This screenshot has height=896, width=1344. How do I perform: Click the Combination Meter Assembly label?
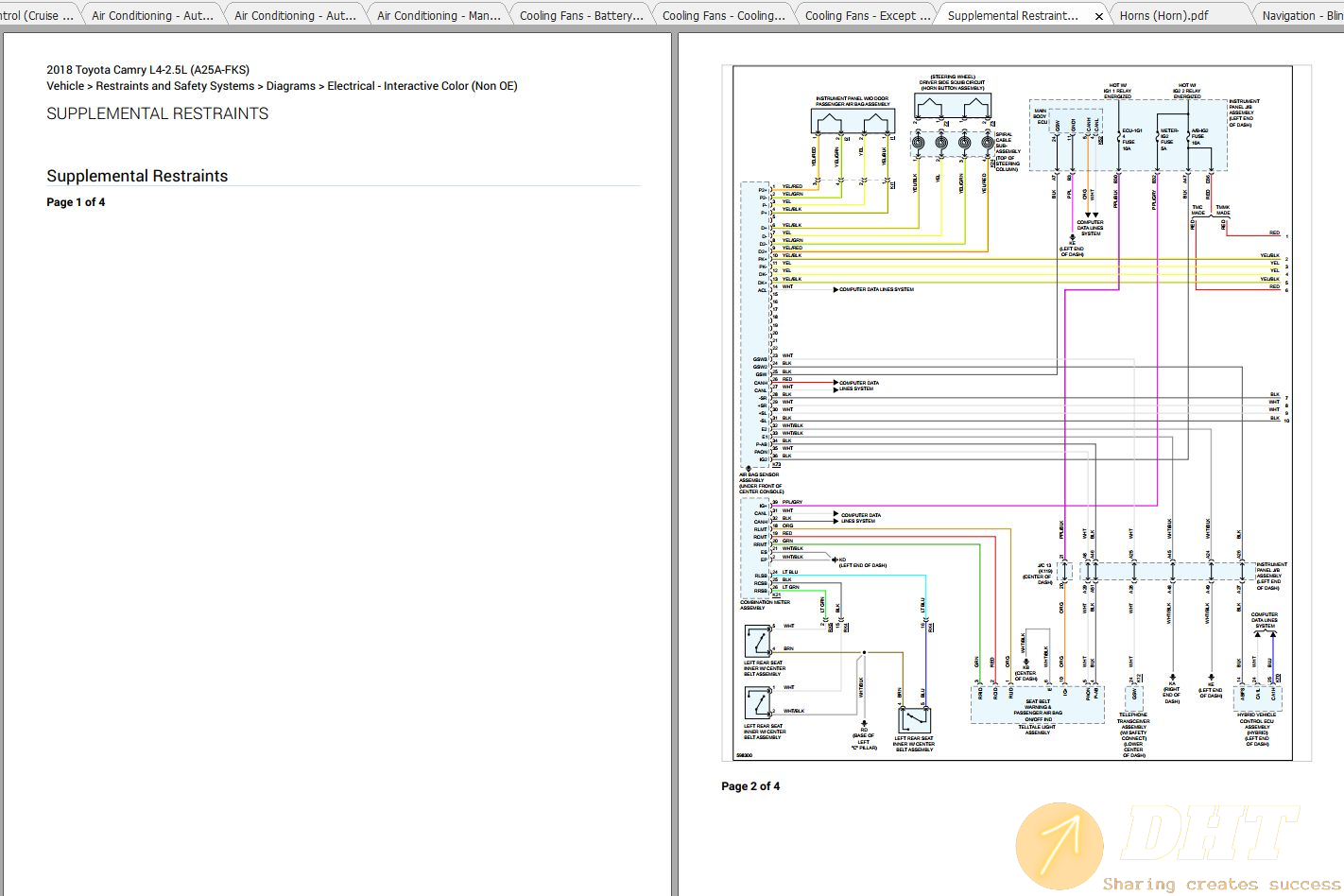point(765,605)
